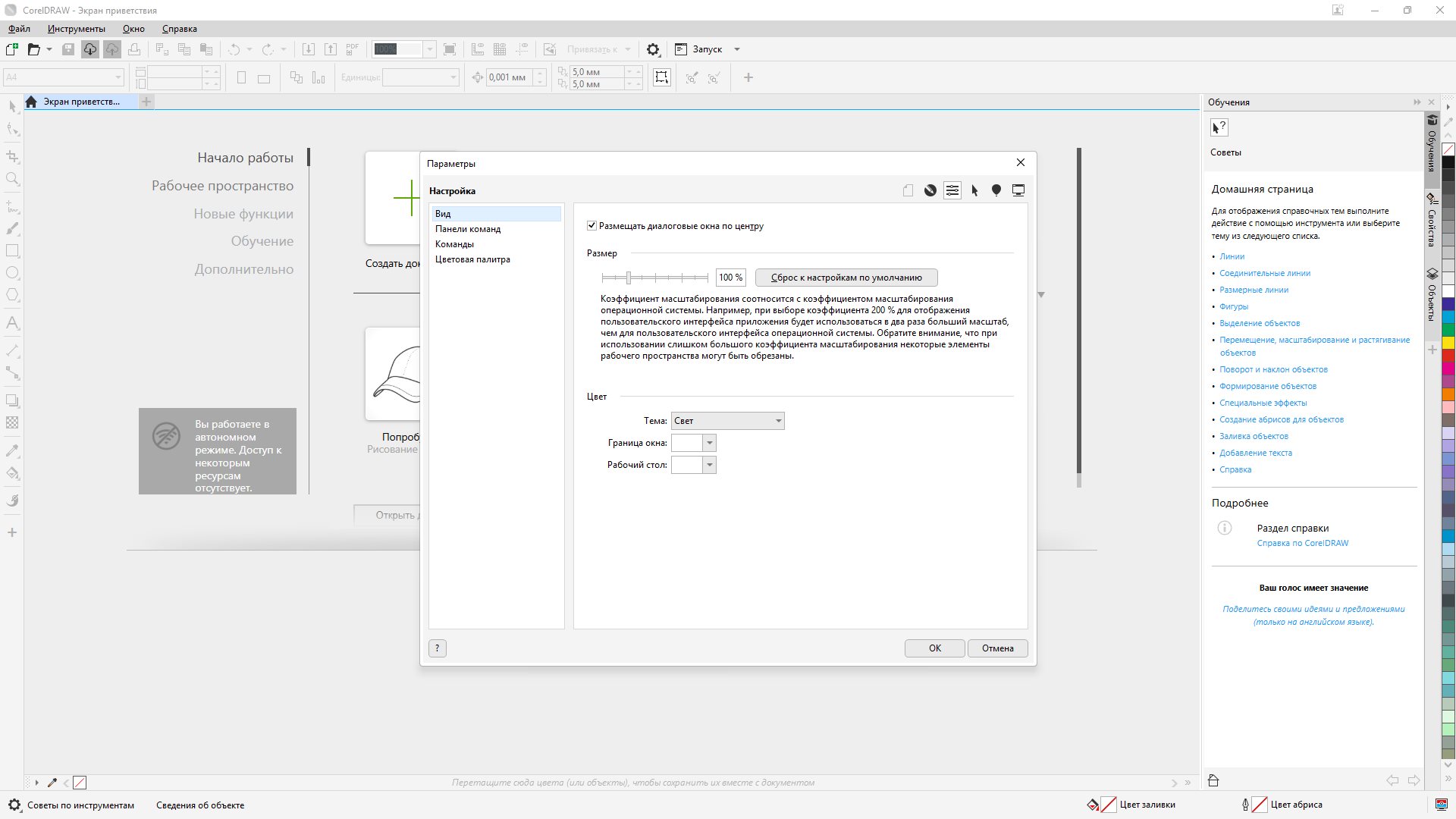The image size is (1456, 819).
Task: Click the Help question mark button
Action: [438, 648]
